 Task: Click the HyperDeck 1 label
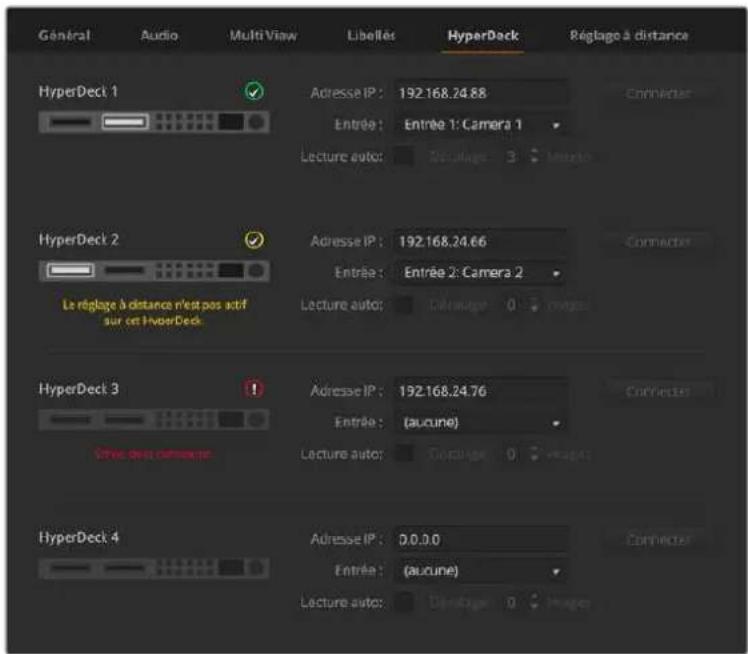point(78,91)
